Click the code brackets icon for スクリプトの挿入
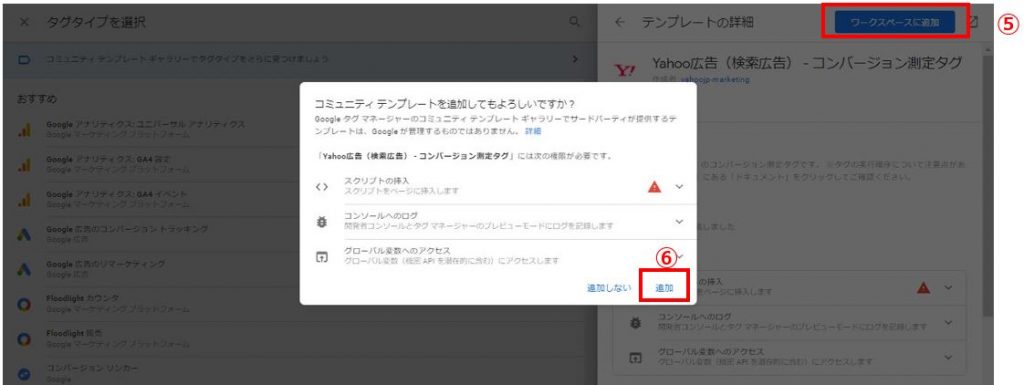 [321, 187]
